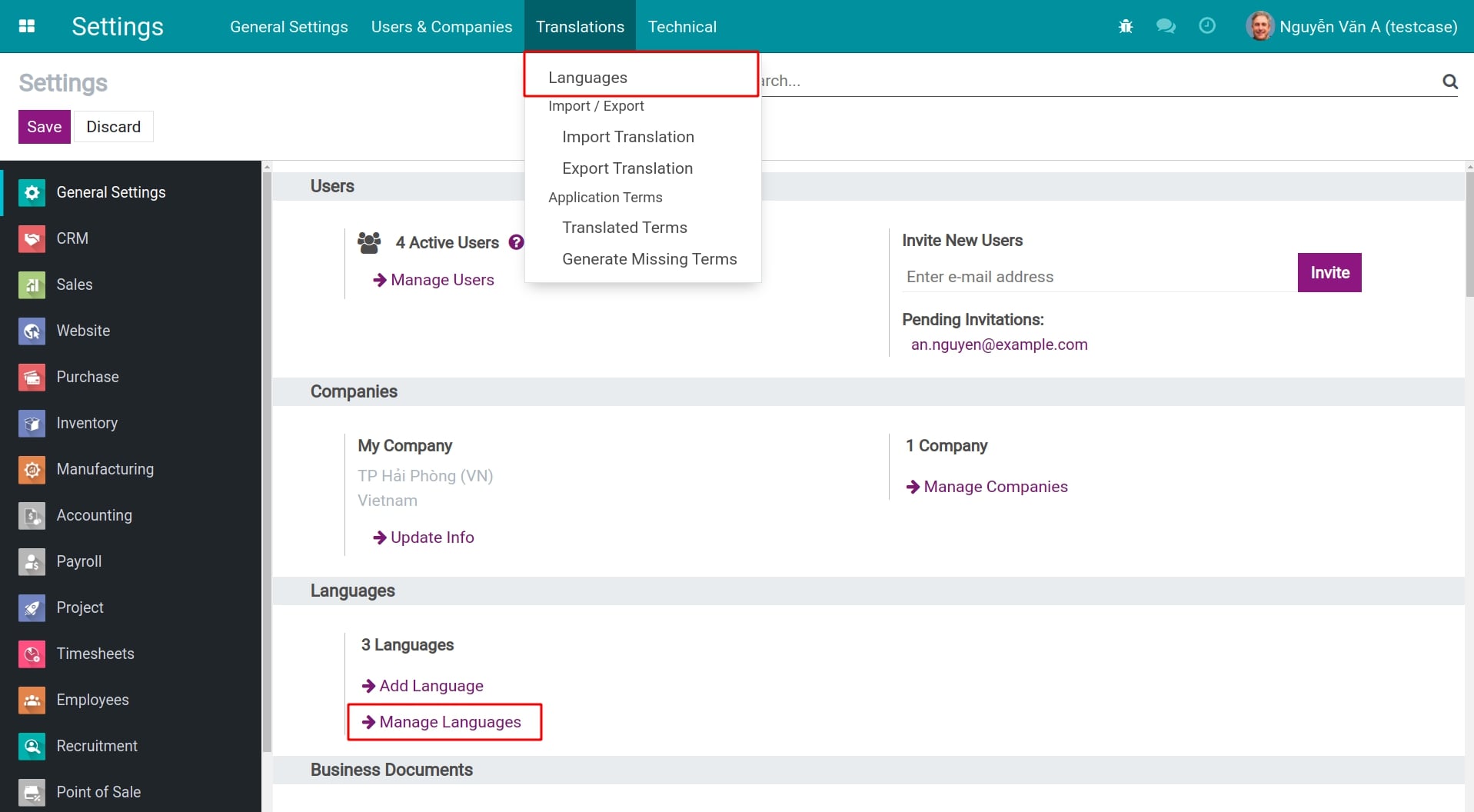Image resolution: width=1474 pixels, height=812 pixels.
Task: Open the conversations chat icon
Action: [x=1166, y=26]
